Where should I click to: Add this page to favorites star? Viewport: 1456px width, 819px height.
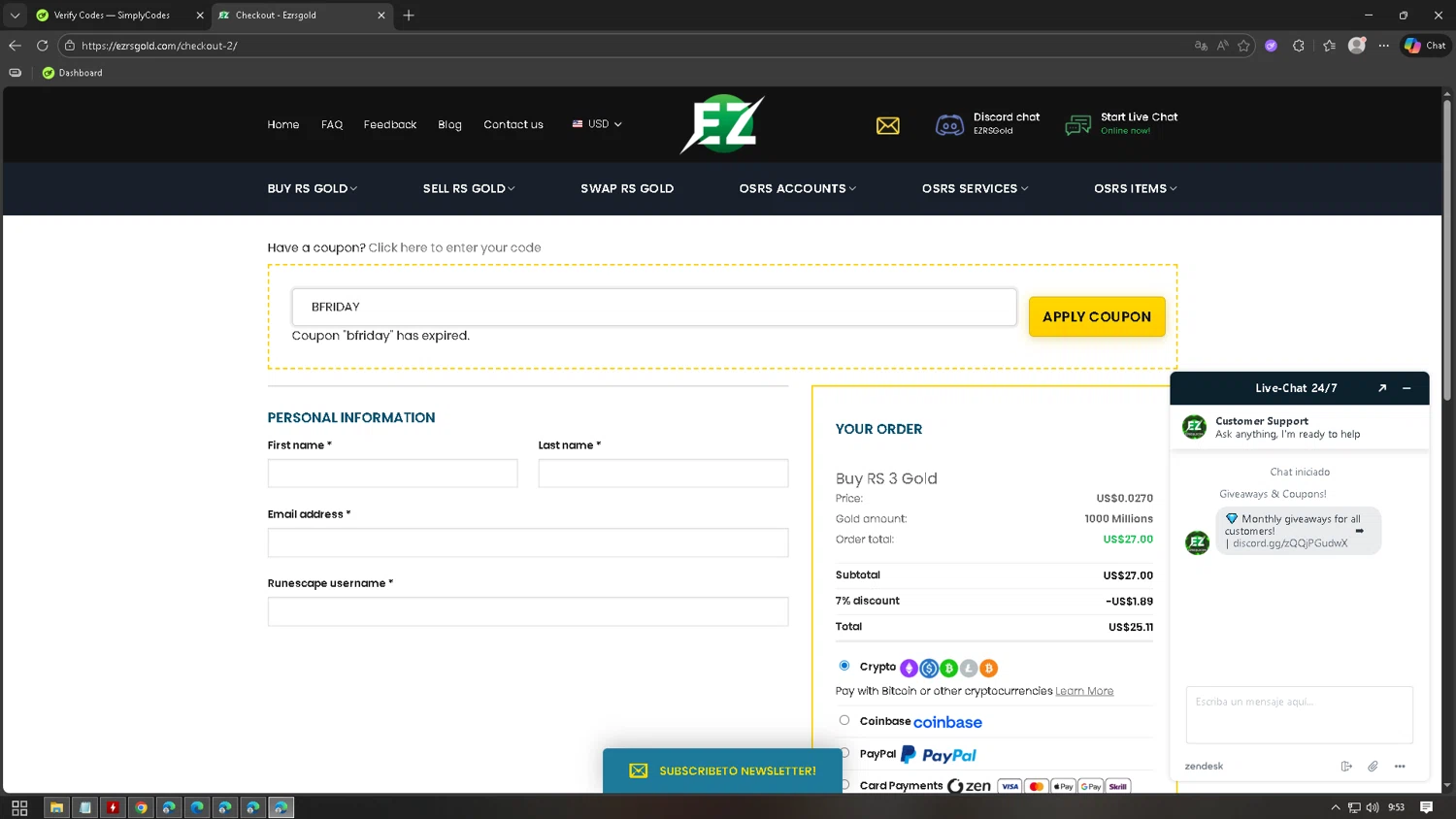pyautogui.click(x=1243, y=46)
